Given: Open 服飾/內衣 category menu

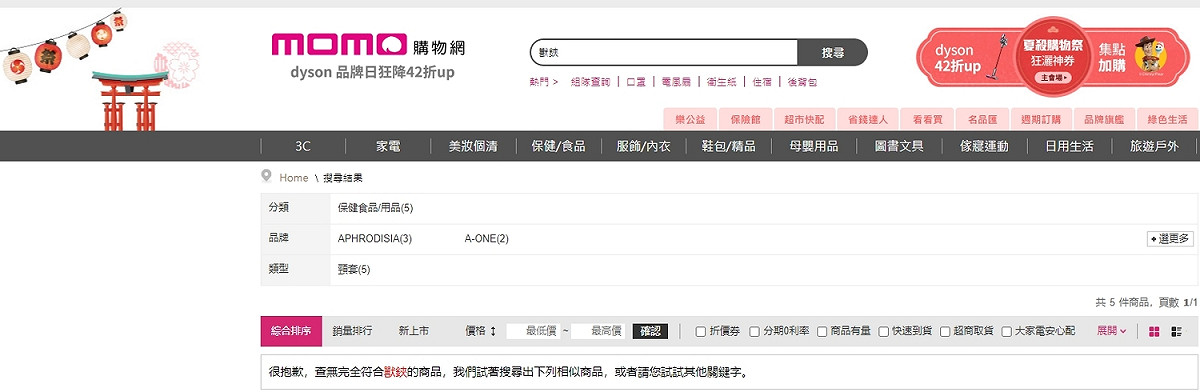Looking at the screenshot, I should coord(643,146).
